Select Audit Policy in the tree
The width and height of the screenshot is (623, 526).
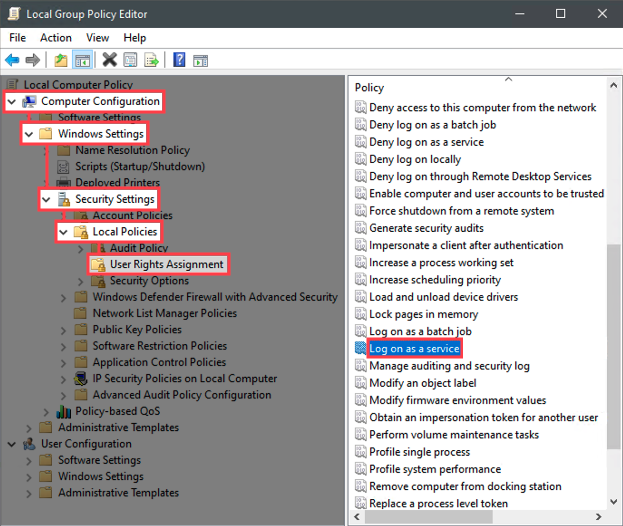[x=138, y=248]
